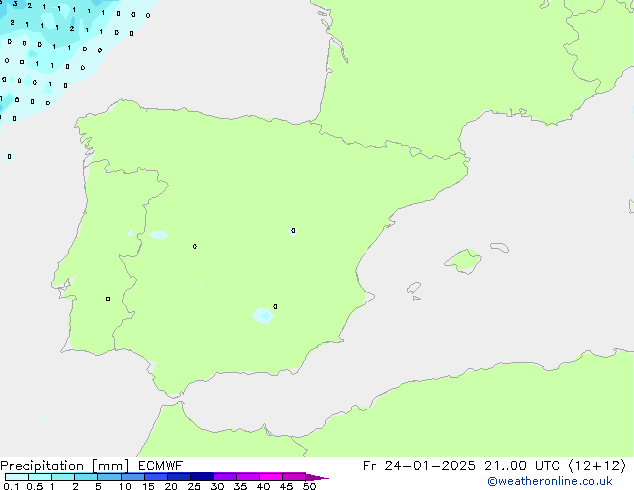Select the 20–25 mm legend swatch
The height and width of the screenshot is (490, 634).
coord(178,477)
